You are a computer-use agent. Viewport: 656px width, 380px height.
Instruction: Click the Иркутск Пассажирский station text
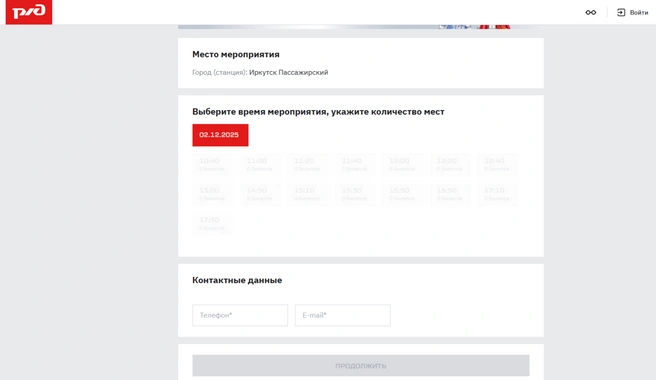(x=289, y=72)
